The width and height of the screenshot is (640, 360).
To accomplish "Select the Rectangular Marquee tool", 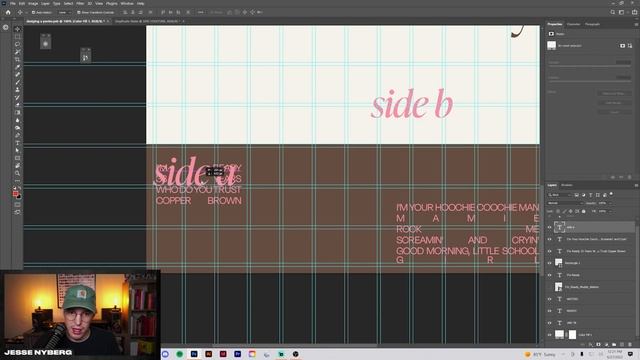I will tap(18, 37).
